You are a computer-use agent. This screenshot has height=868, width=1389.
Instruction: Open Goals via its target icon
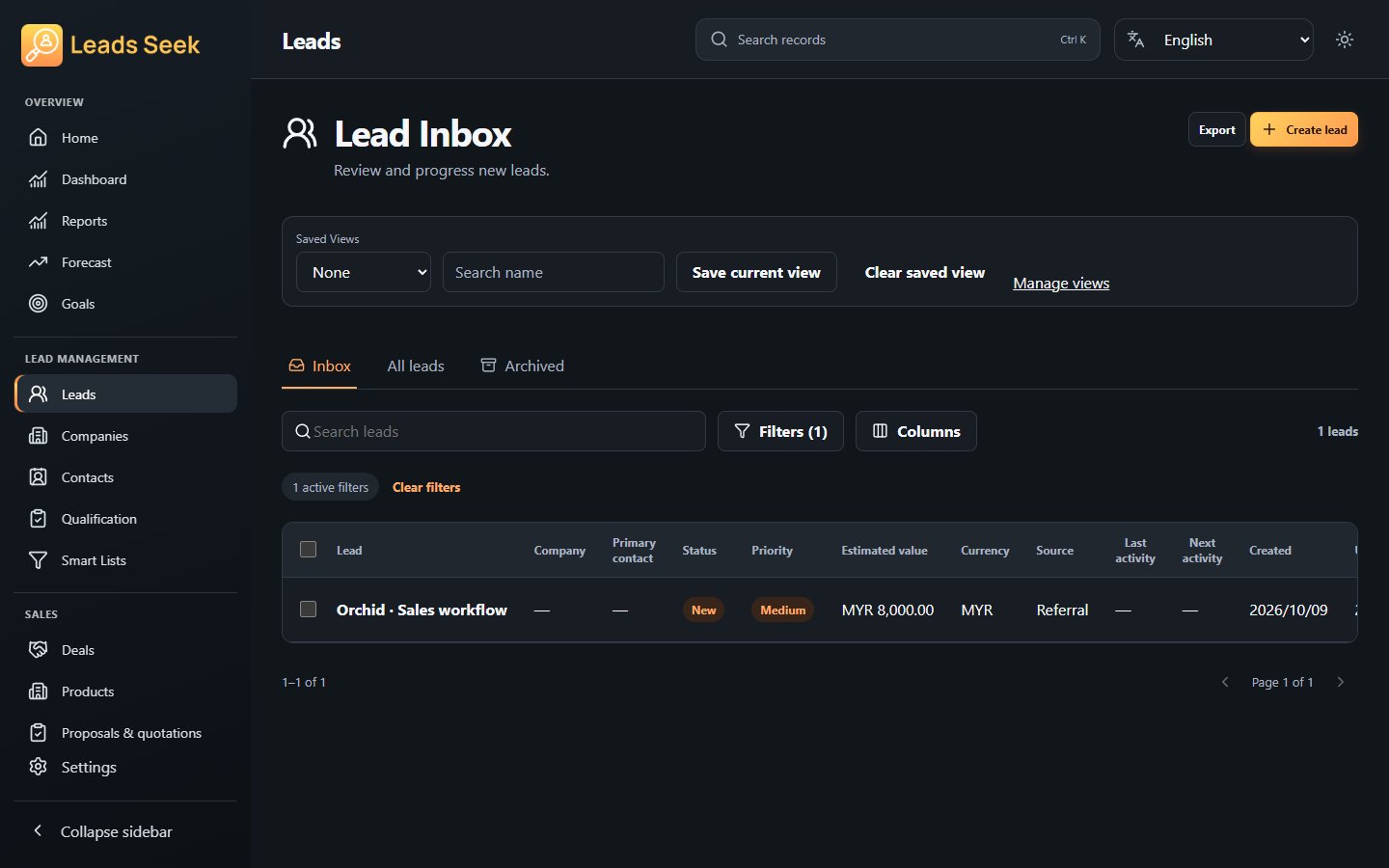(x=38, y=304)
